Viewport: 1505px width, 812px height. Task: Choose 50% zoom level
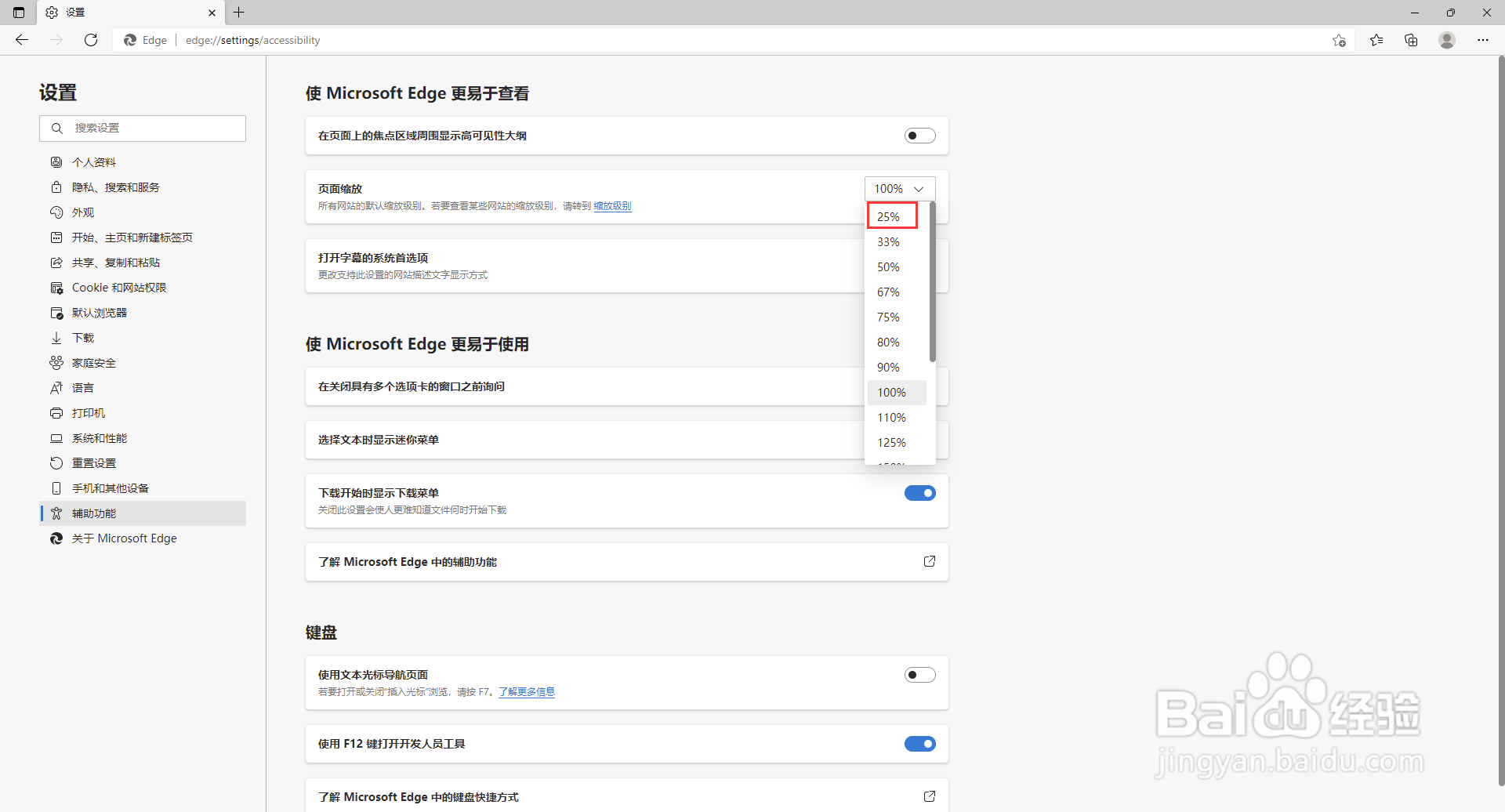click(x=897, y=267)
